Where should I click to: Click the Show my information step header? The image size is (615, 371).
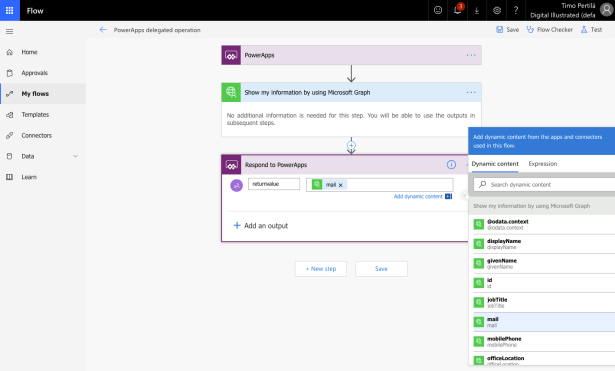coord(351,93)
